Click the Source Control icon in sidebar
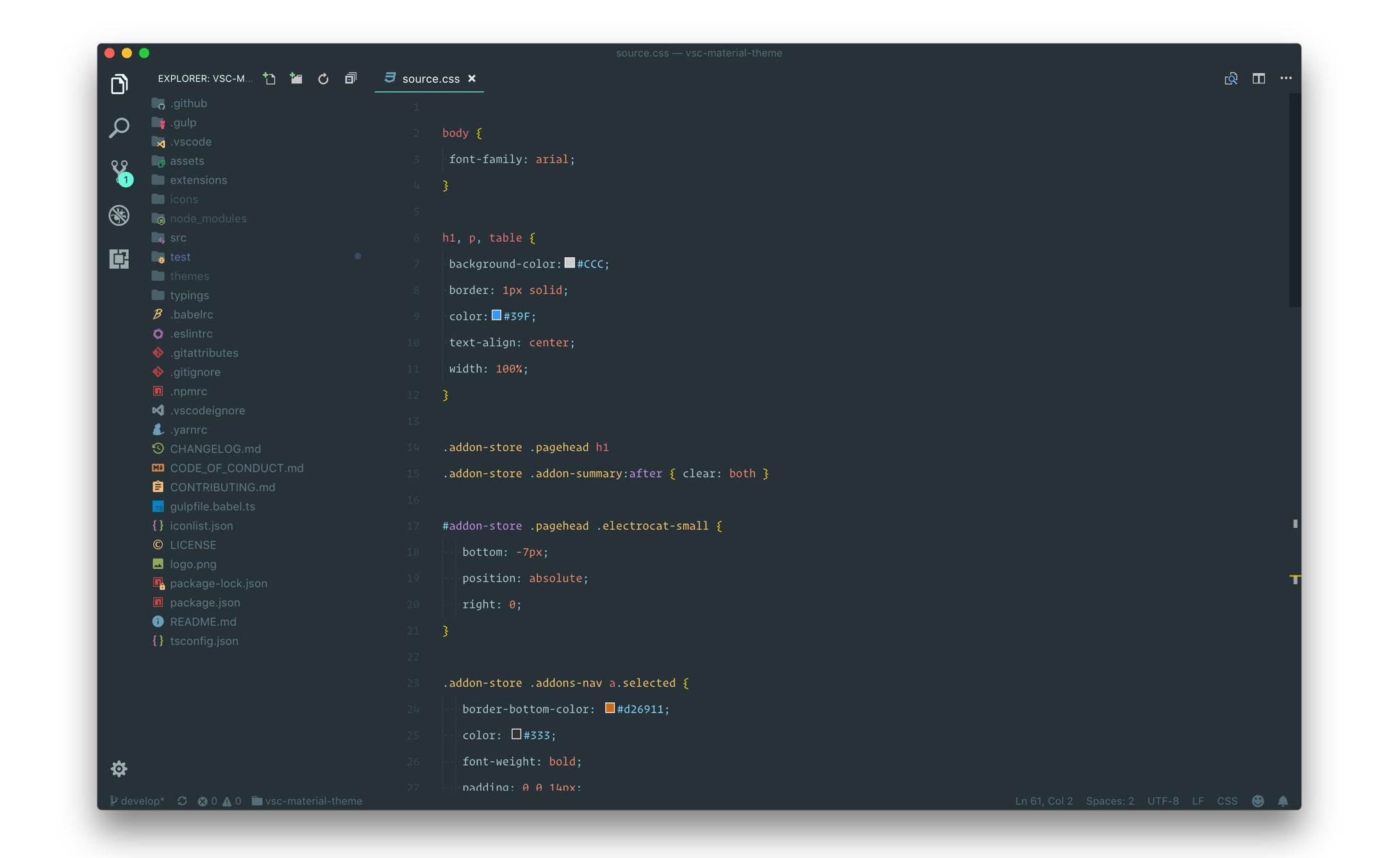 click(119, 170)
